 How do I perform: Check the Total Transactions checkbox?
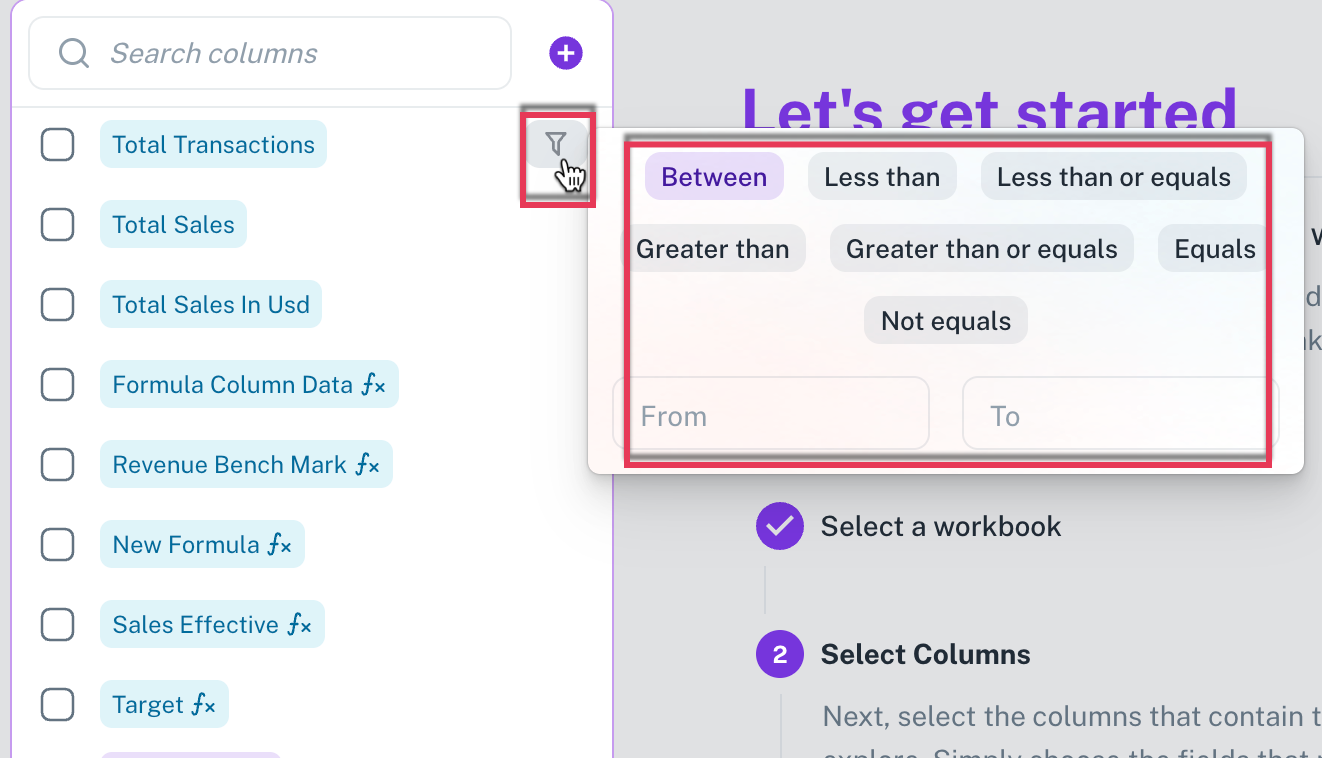point(57,145)
